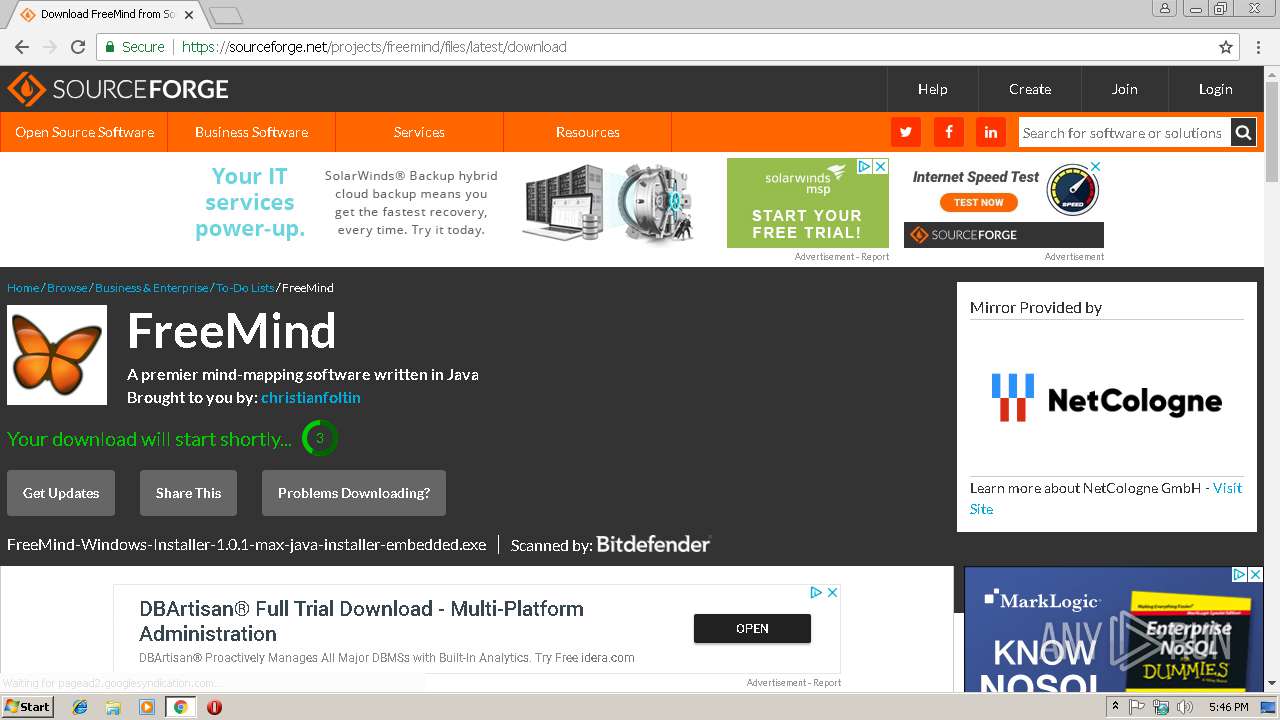
Task: Click the secure padlock icon
Action: click(110, 47)
